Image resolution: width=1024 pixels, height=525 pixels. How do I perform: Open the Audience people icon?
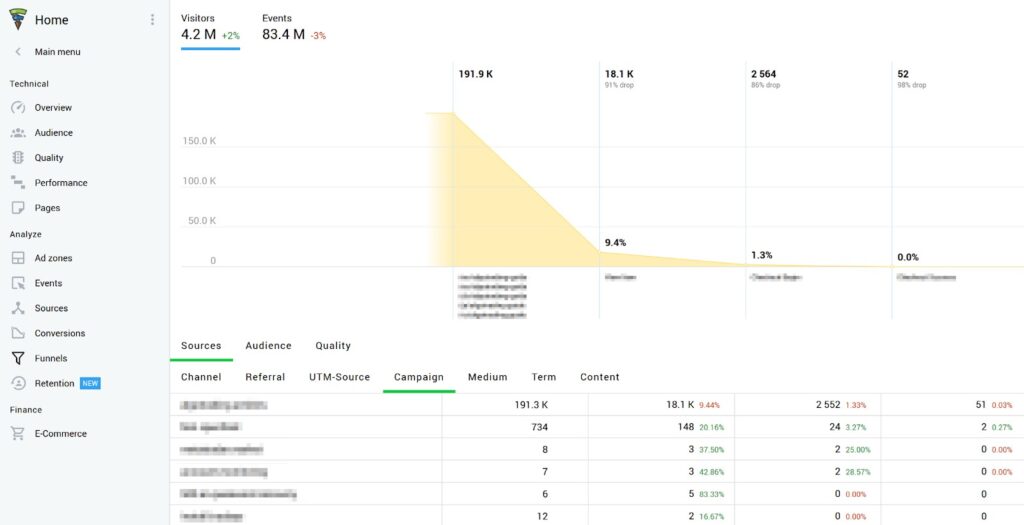point(17,133)
